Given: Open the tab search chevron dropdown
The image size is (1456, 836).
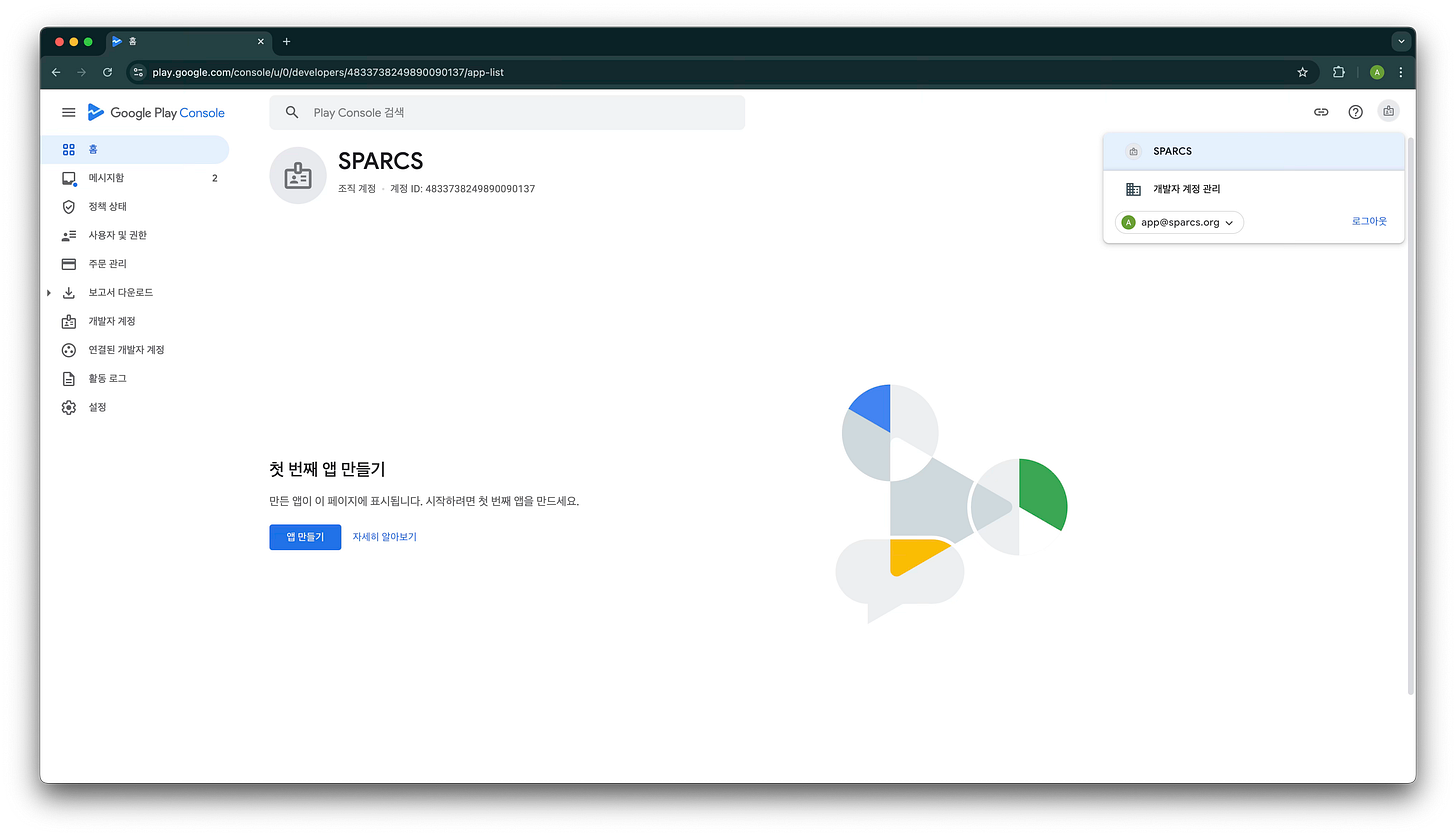Looking at the screenshot, I should (x=1400, y=42).
